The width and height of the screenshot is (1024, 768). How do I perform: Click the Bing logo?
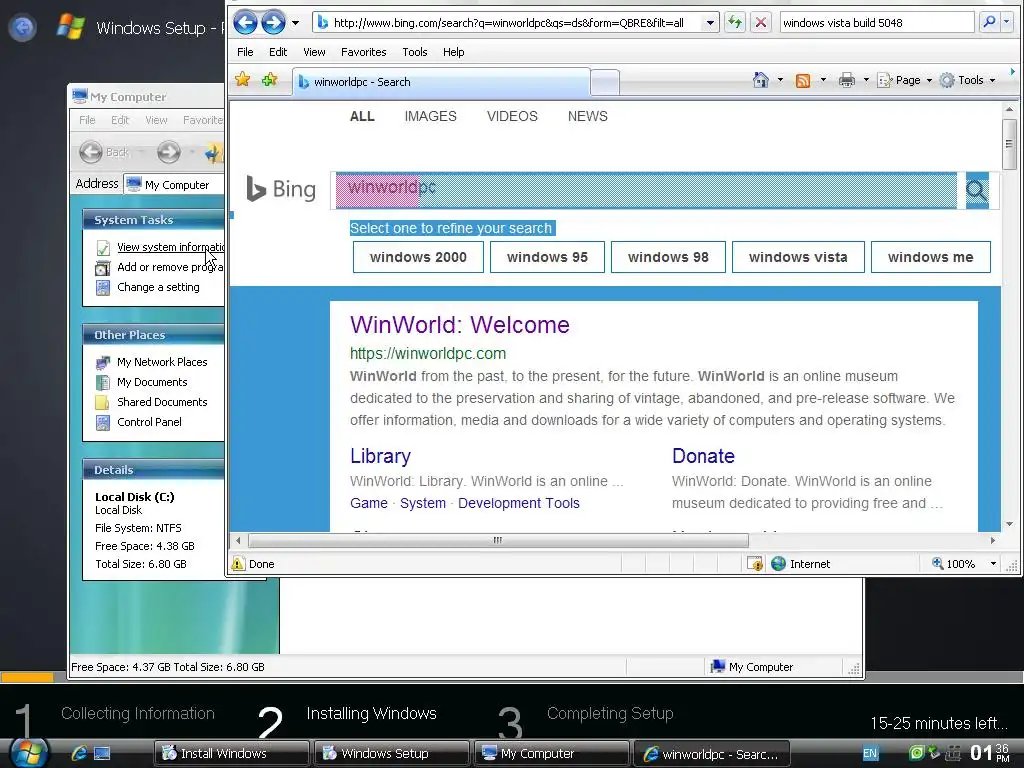[x=281, y=189]
